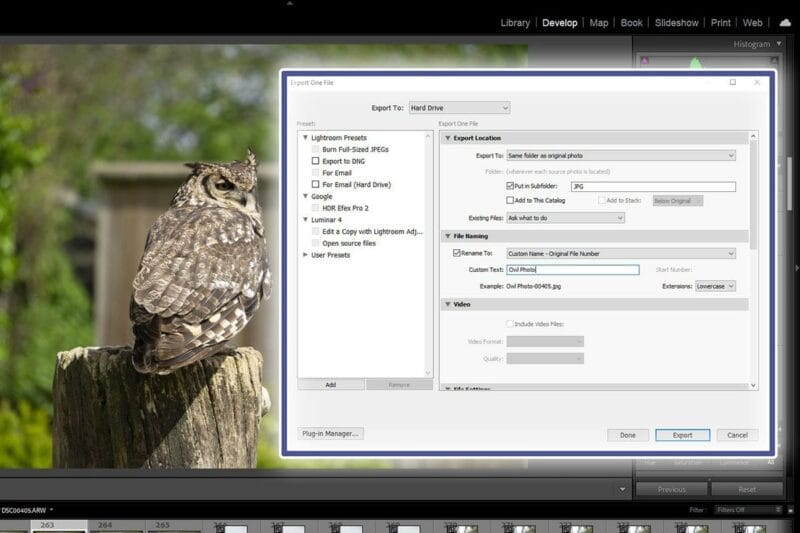Switch to the Develop module
Viewport: 800px width, 533px height.
[559, 23]
